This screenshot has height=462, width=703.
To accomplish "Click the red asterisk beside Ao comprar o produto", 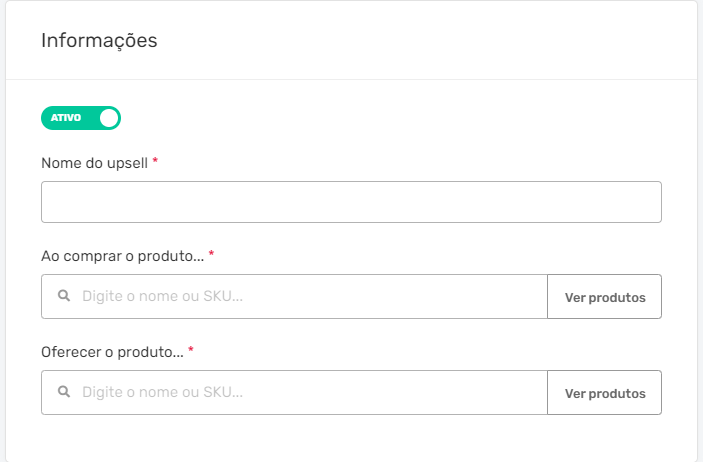I will click(212, 253).
